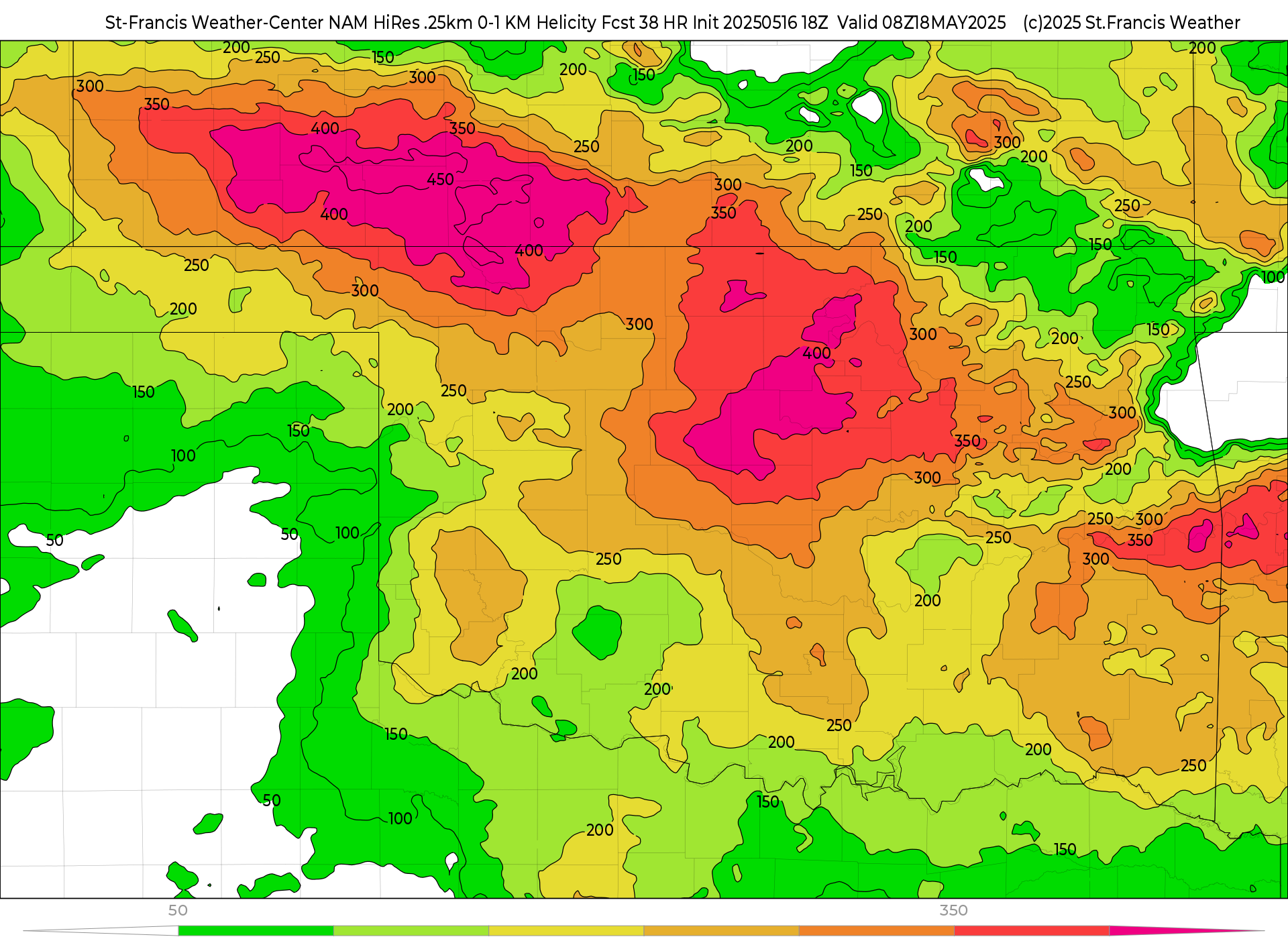Click the yellow colorbar segment
Image resolution: width=1288 pixels, height=939 pixels.
566,930
